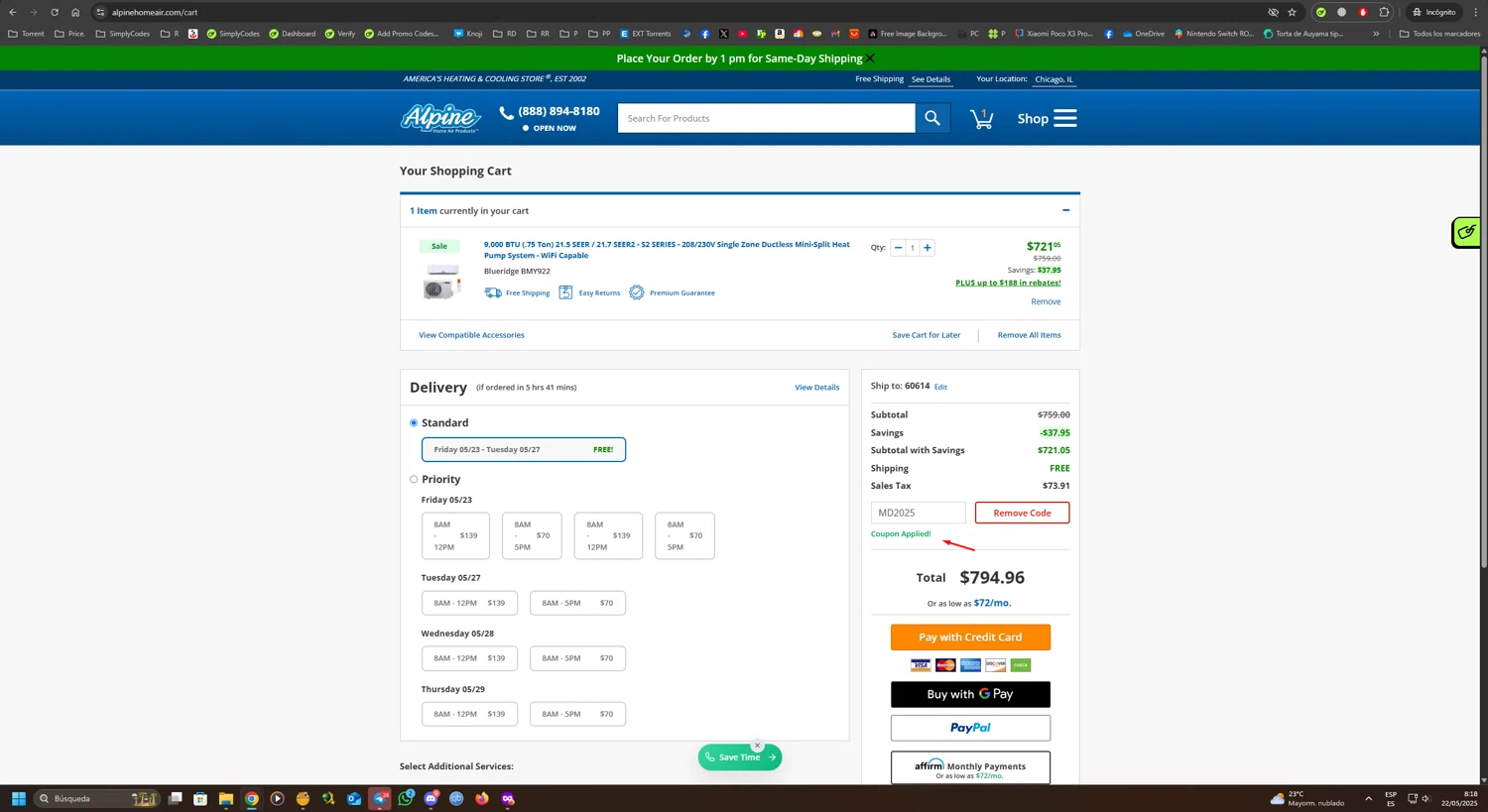The height and width of the screenshot is (812, 1488).
Task: Choose Affirm Monthly Payments
Action: pyautogui.click(x=970, y=768)
